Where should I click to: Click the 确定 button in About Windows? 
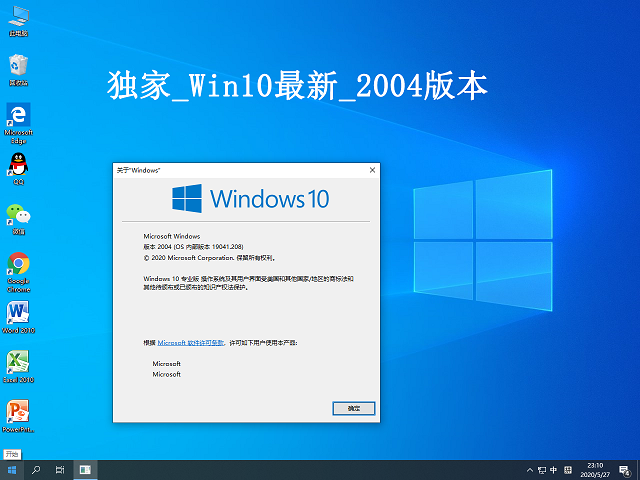pyautogui.click(x=353, y=409)
